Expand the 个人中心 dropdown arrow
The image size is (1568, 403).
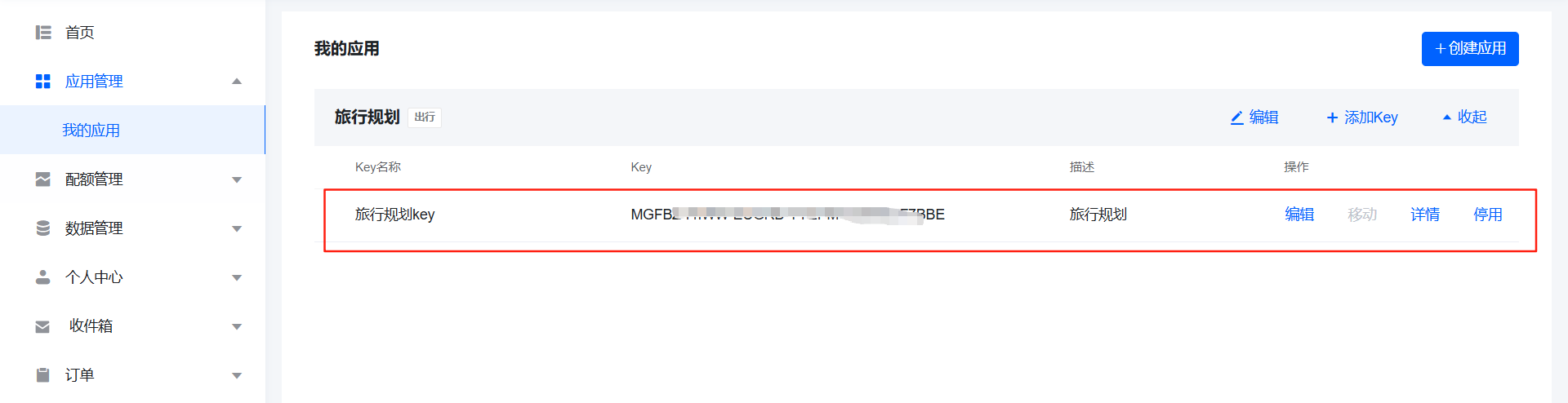click(237, 277)
